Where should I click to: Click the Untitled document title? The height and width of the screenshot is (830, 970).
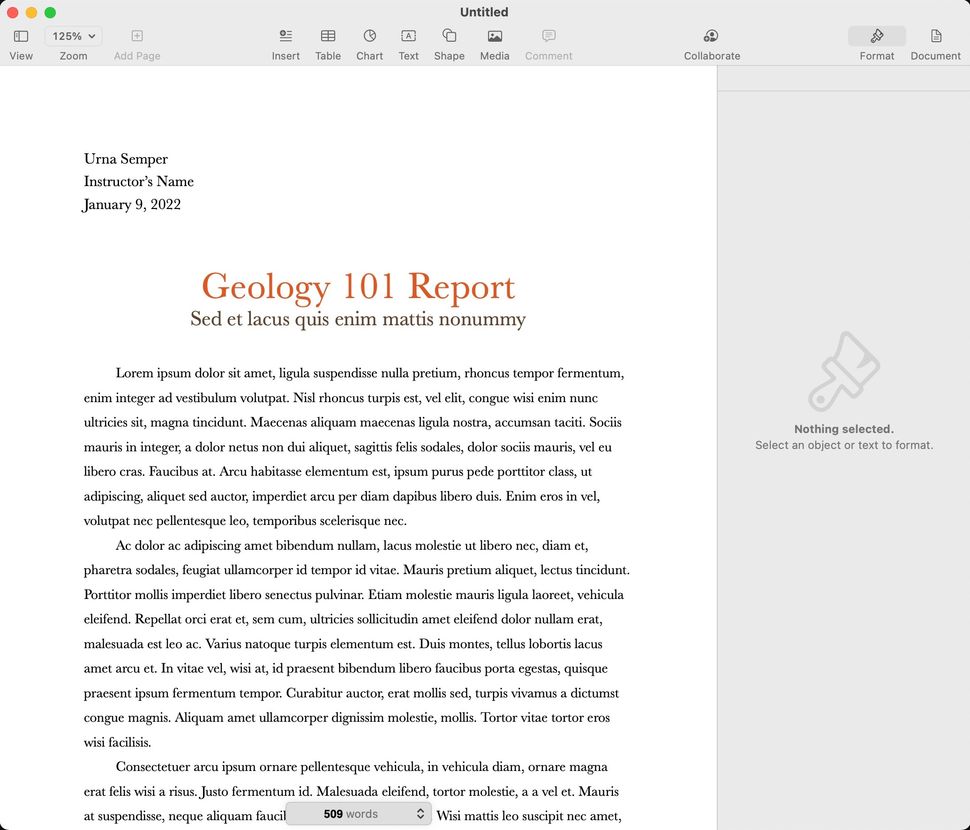click(483, 12)
